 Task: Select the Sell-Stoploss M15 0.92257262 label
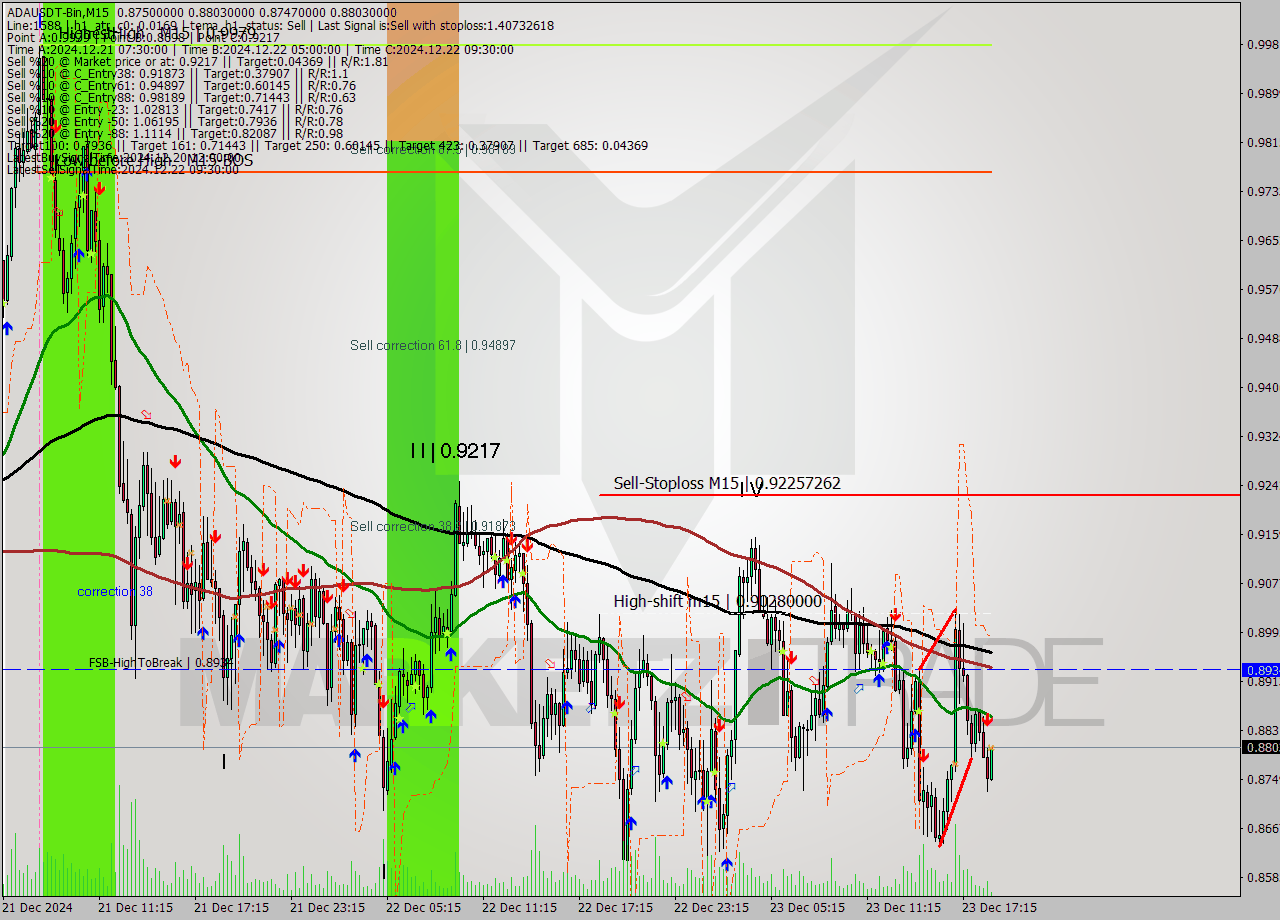pyautogui.click(x=727, y=484)
